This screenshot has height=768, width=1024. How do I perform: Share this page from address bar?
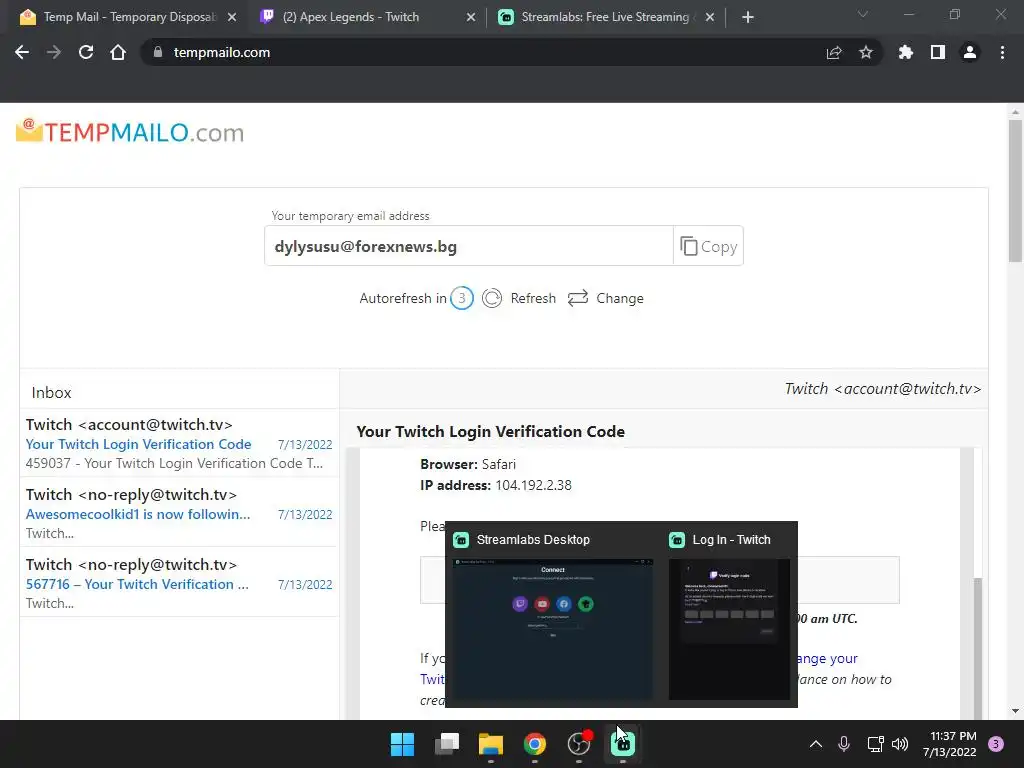[x=834, y=52]
